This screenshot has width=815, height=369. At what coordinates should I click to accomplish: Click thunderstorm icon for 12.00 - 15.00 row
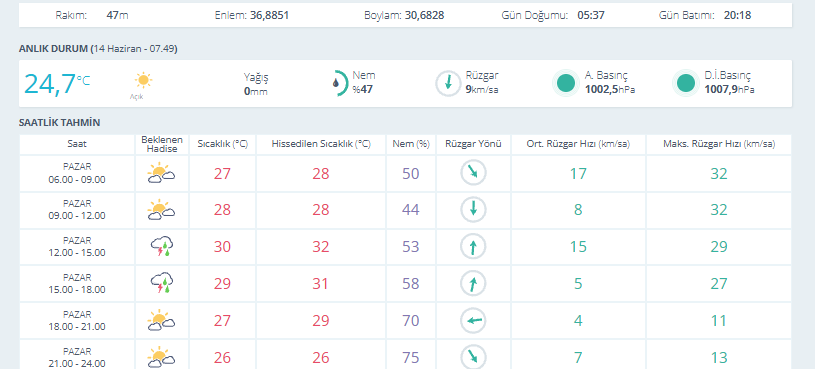(x=162, y=246)
